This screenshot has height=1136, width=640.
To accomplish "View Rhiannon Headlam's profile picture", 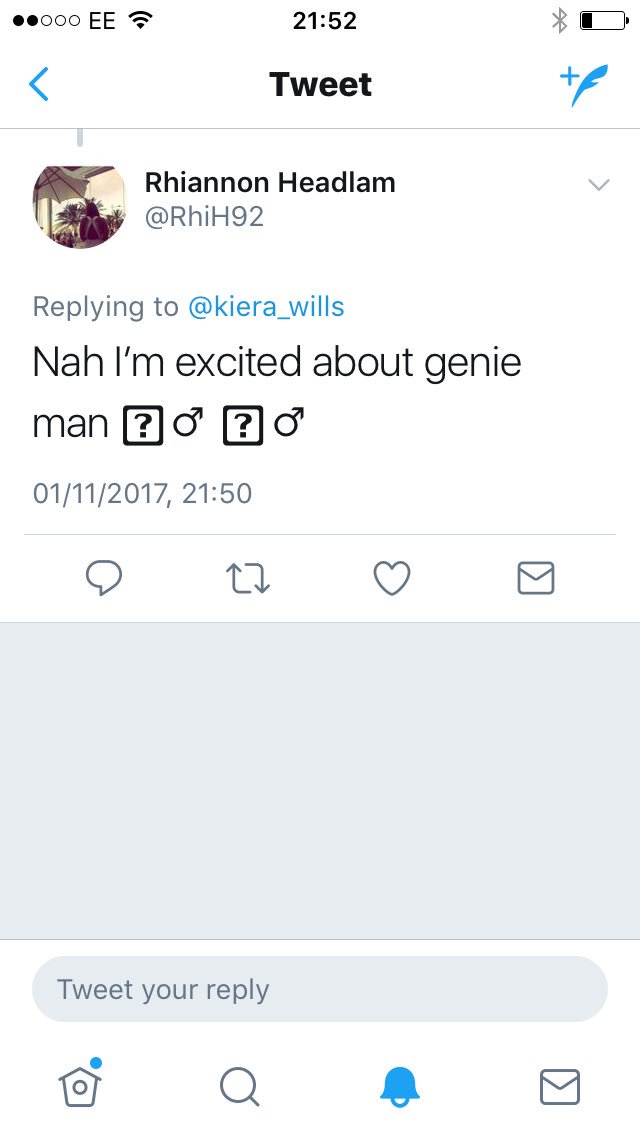I will [80, 206].
